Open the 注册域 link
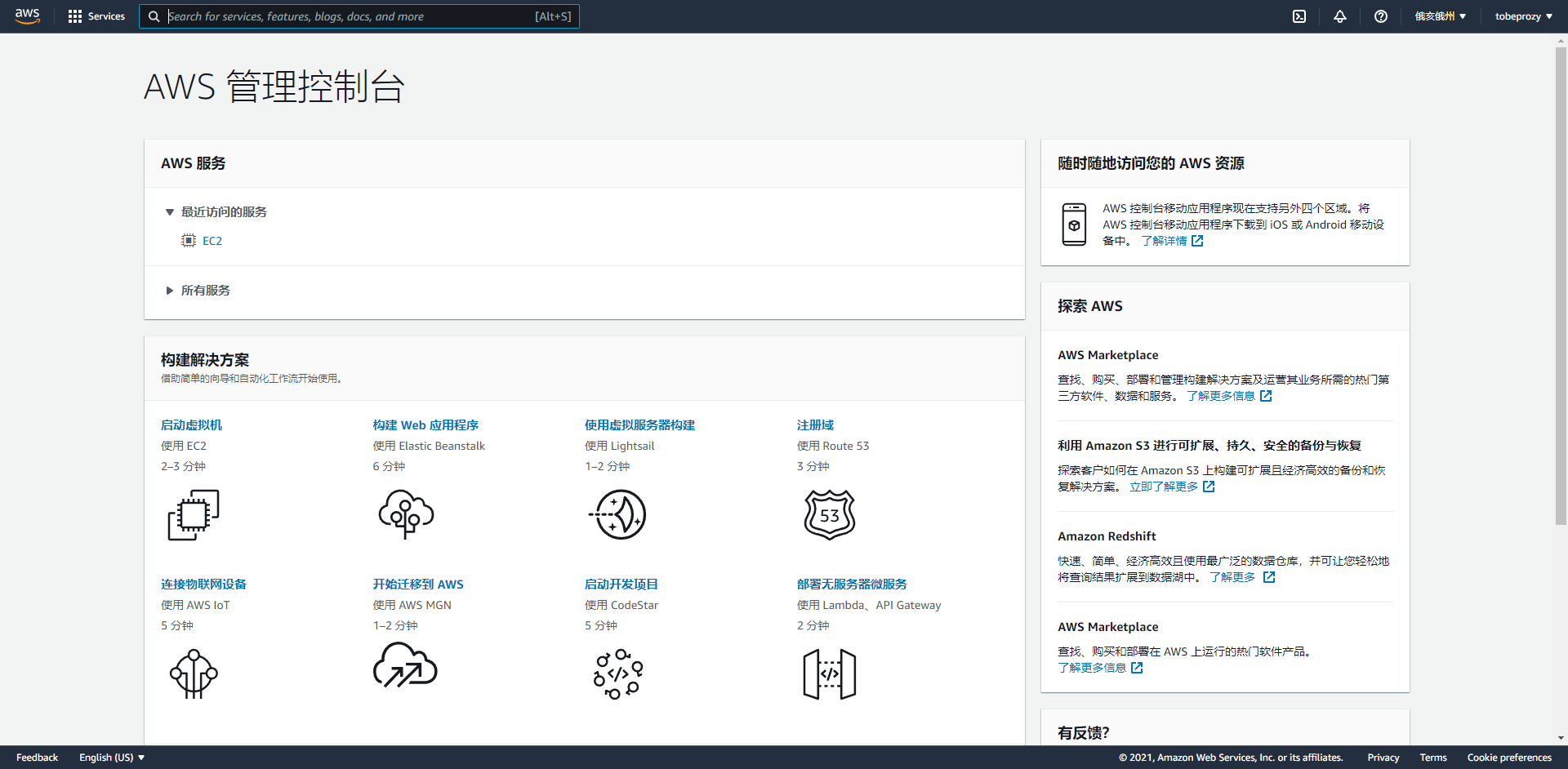 point(815,425)
